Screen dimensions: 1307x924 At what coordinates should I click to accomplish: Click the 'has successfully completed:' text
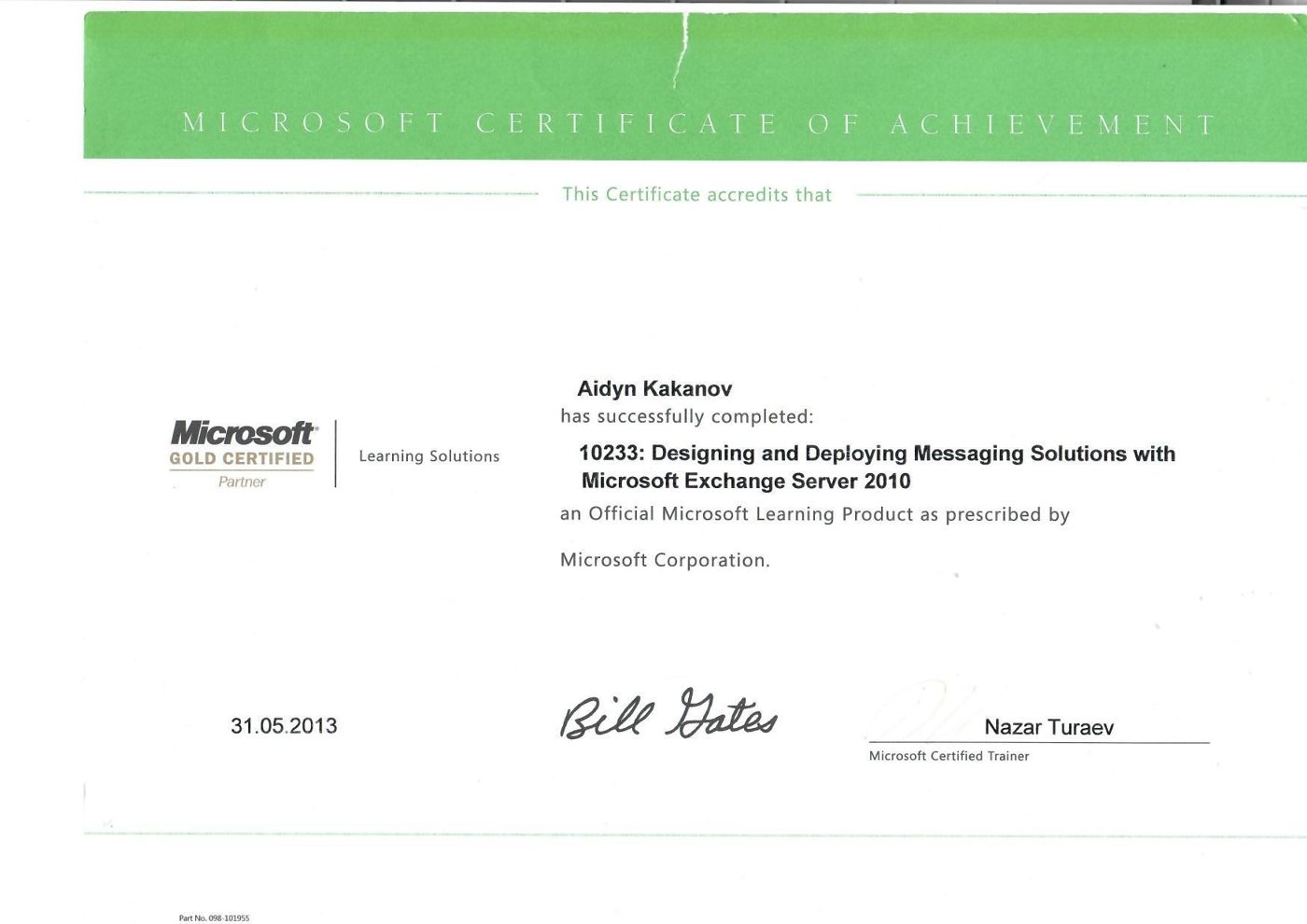tap(686, 416)
